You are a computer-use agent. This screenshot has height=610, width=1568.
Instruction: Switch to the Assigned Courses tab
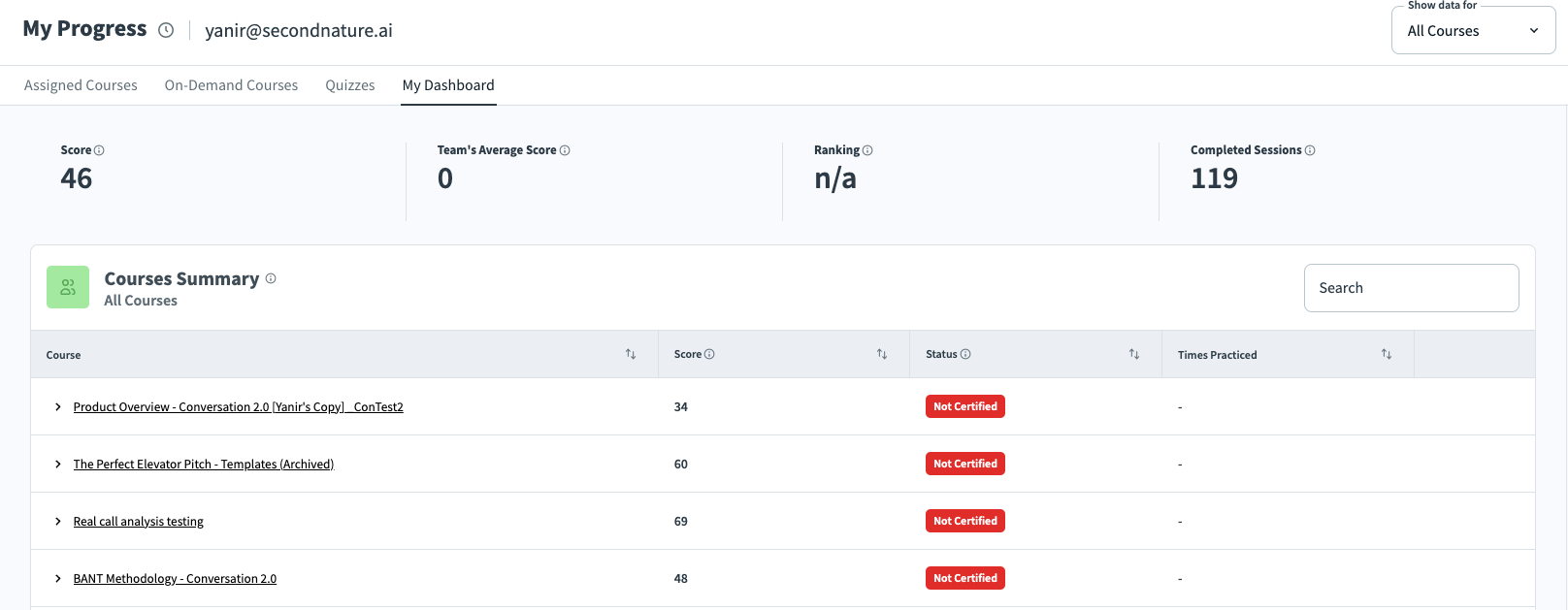(x=81, y=85)
